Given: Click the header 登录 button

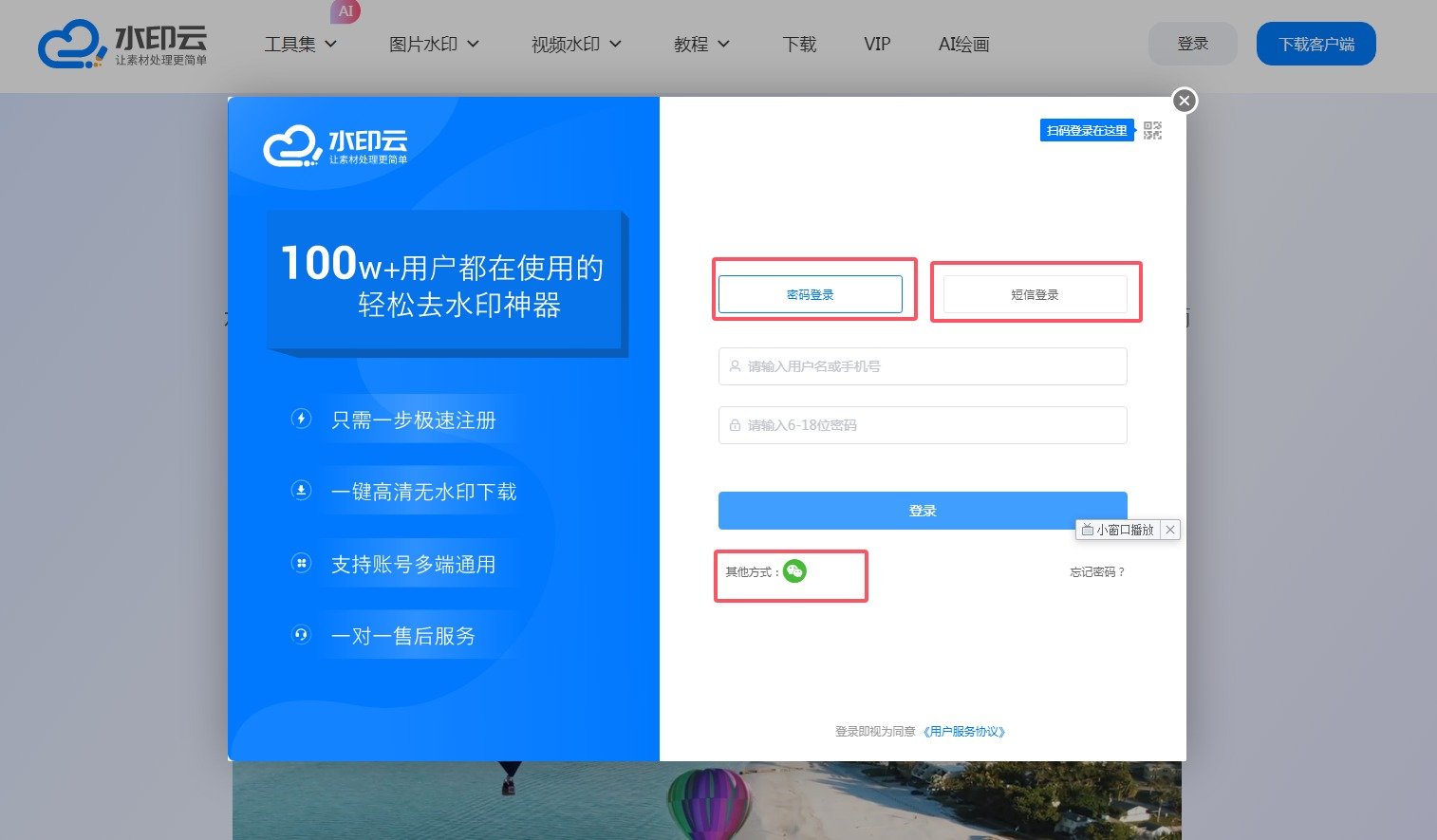Looking at the screenshot, I should coord(1193,44).
